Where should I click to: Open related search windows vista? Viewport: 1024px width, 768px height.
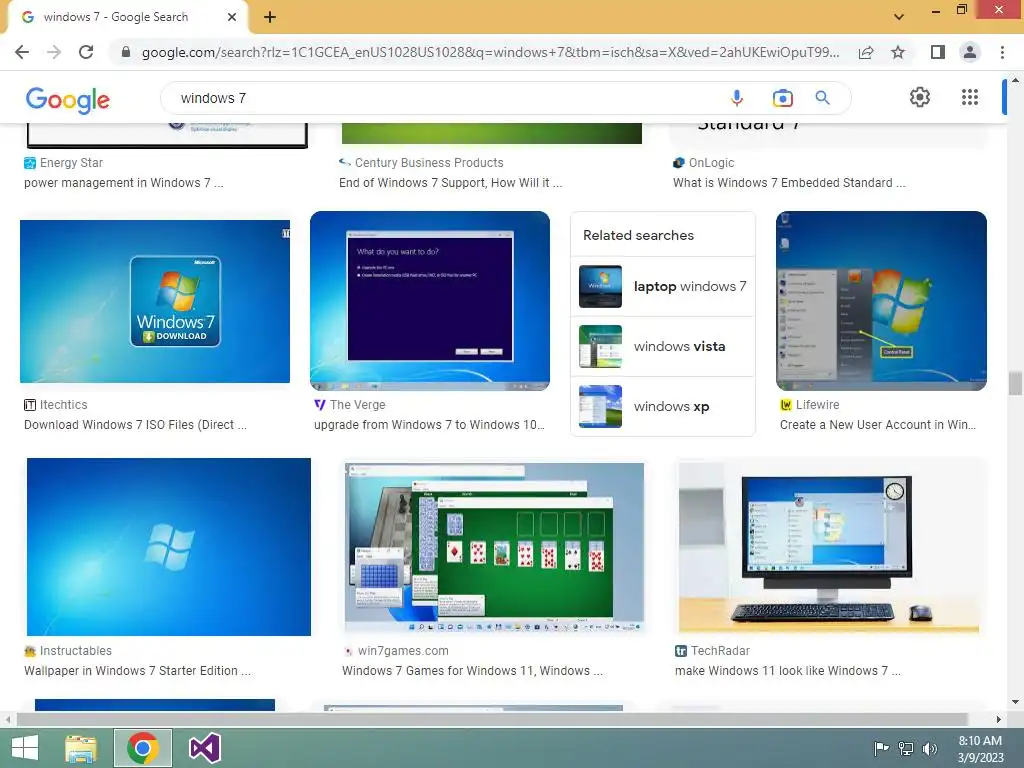coord(663,347)
